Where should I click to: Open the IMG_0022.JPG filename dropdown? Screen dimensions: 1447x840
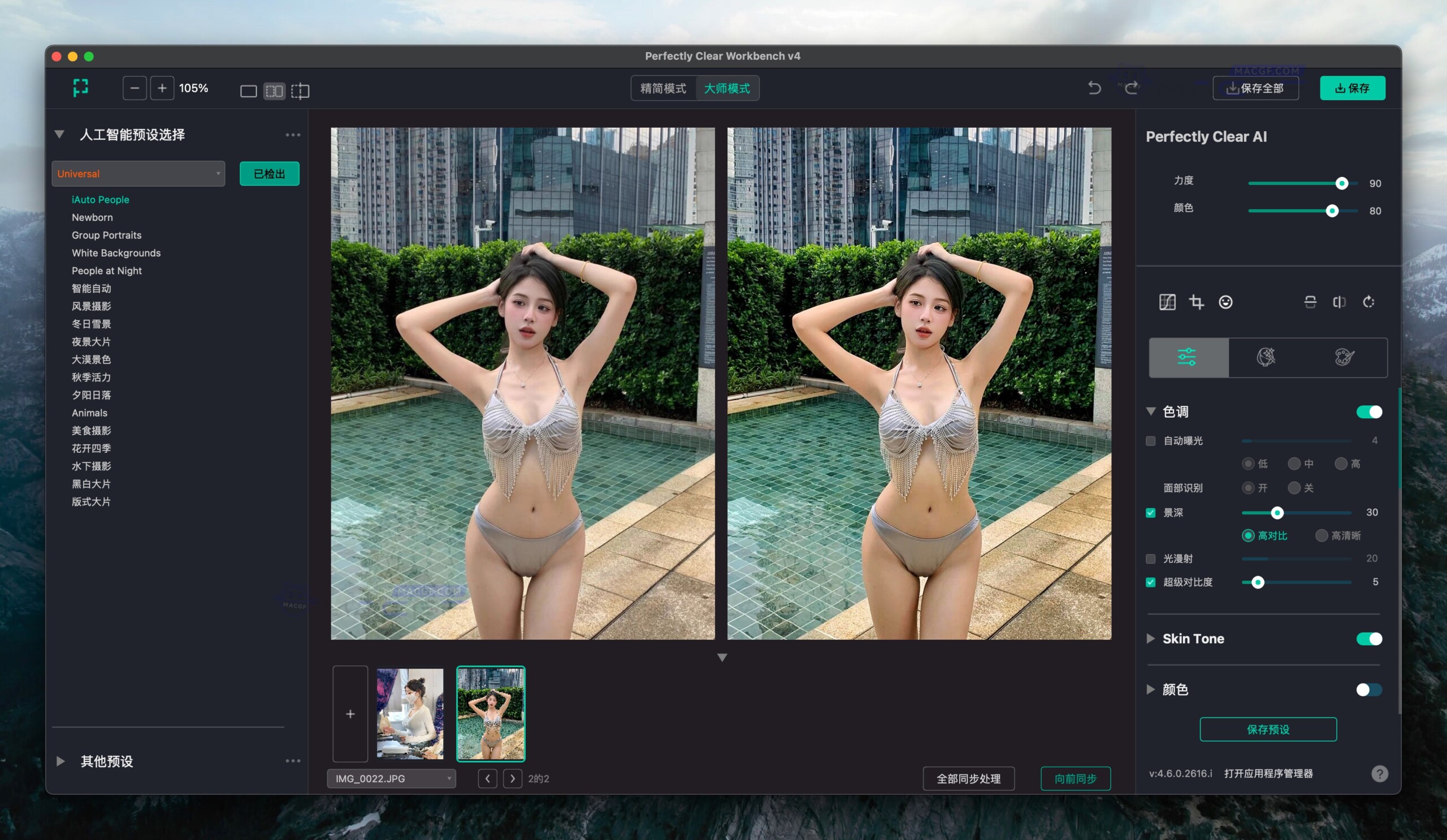(391, 778)
